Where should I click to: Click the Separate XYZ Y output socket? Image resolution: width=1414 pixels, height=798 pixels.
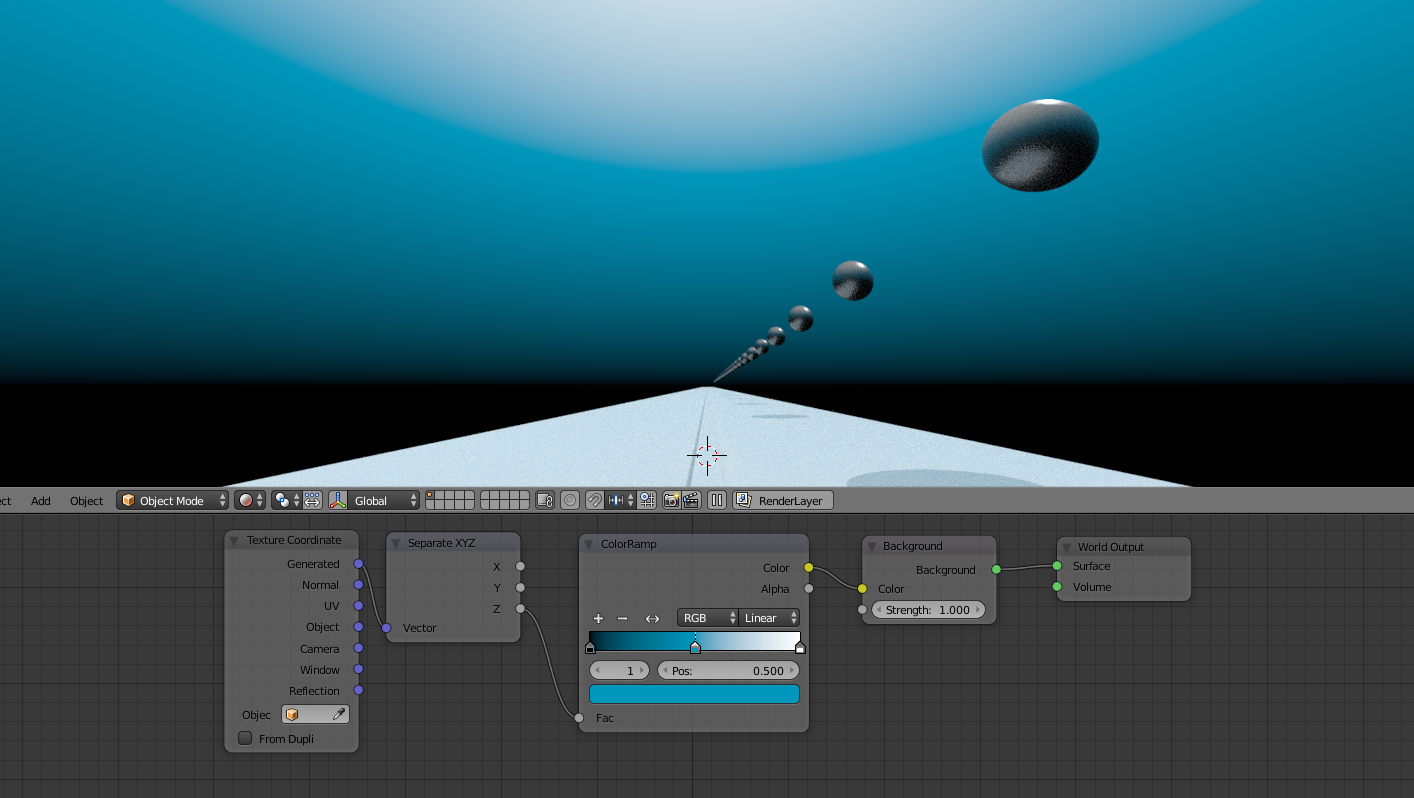tap(520, 587)
